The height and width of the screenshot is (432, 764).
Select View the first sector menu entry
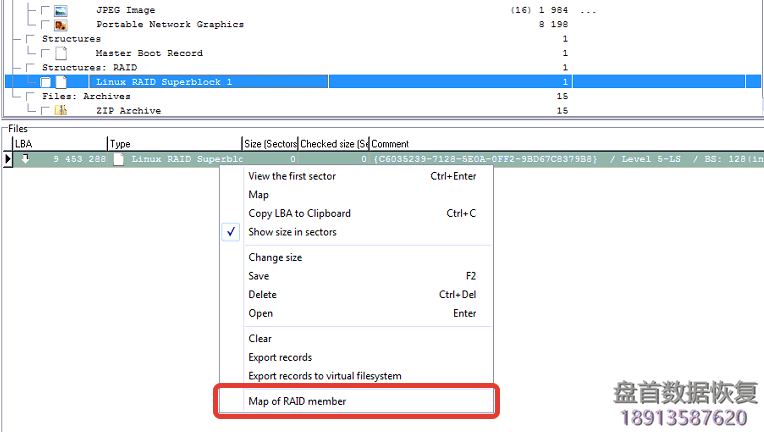[292, 176]
